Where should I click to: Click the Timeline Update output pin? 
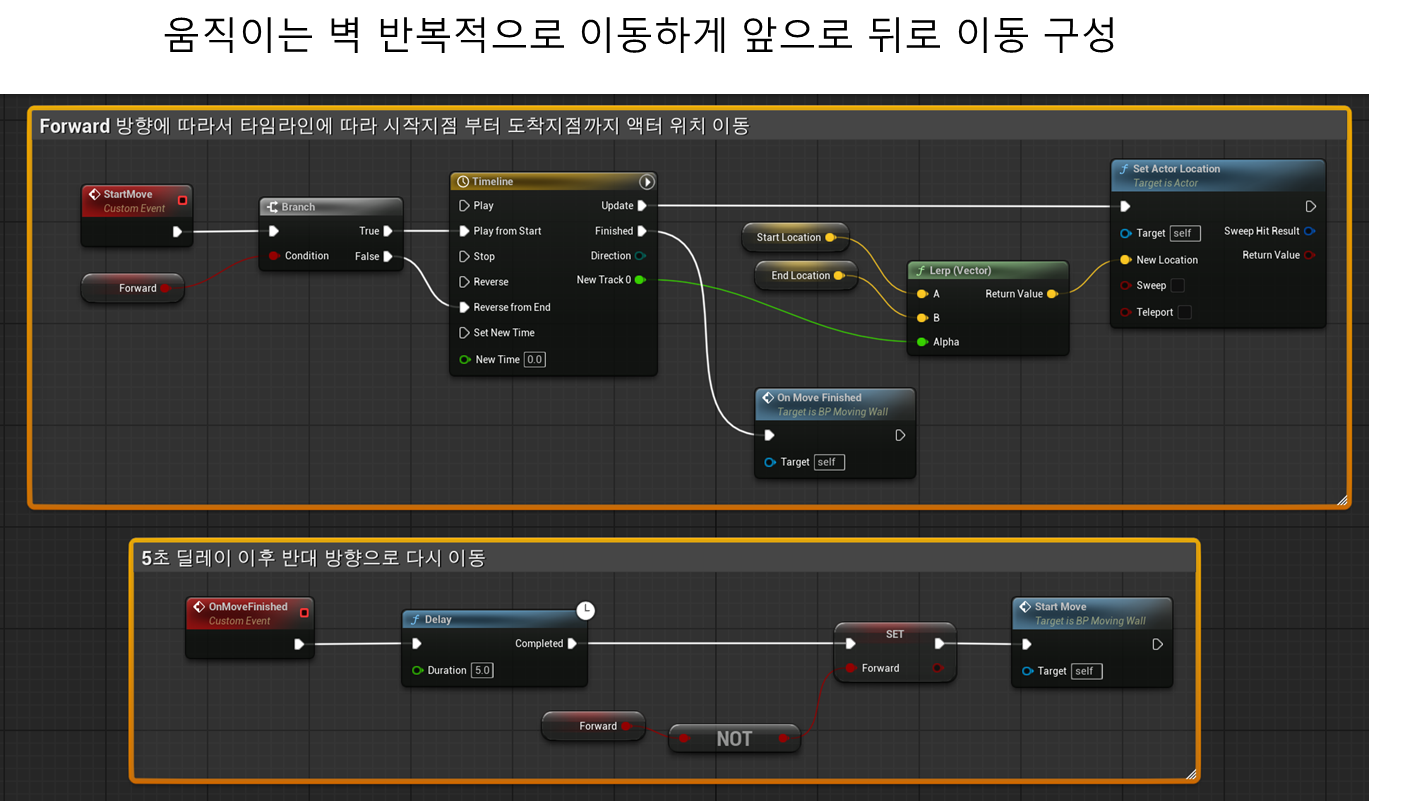[x=642, y=206]
